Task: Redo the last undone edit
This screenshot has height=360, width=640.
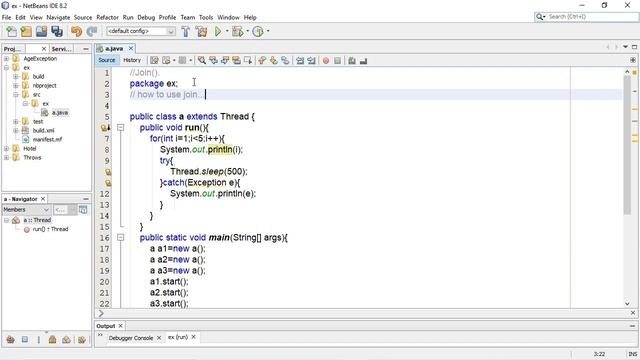Action: point(92,31)
